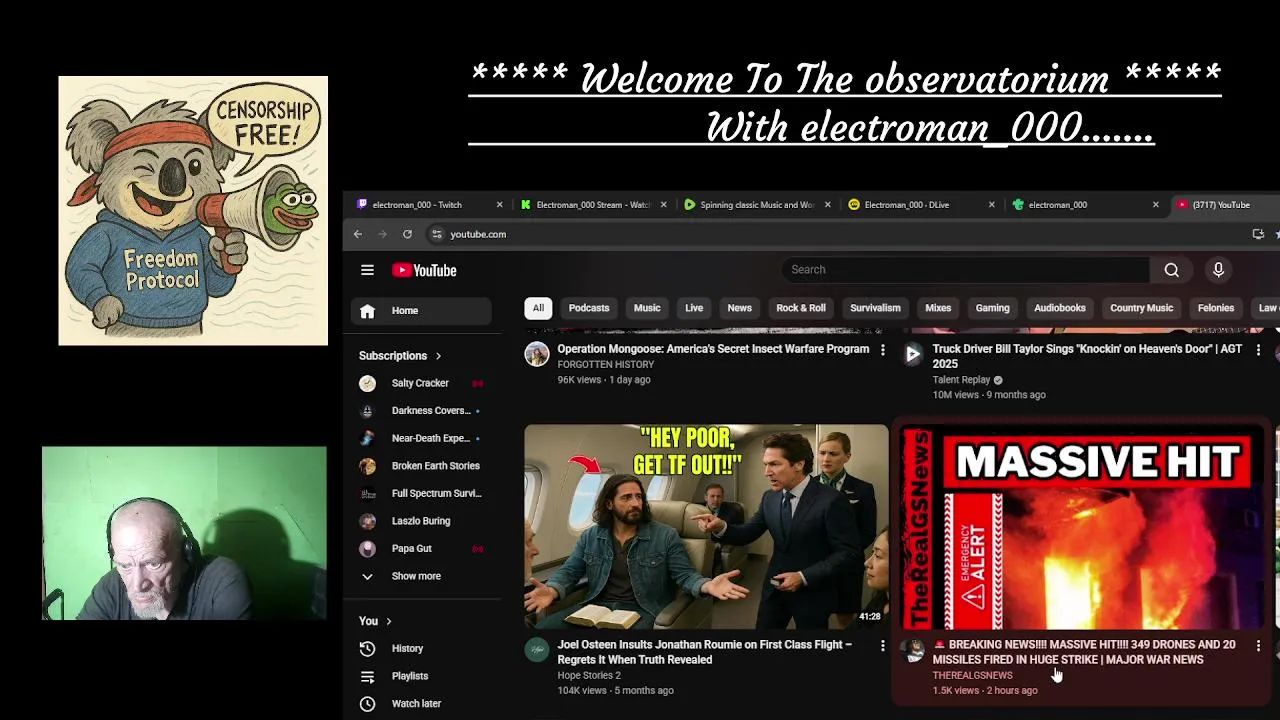Screen dimensions: 1280x720
Task: Open Broken Earth Stories channel avatar
Action: (x=368, y=466)
